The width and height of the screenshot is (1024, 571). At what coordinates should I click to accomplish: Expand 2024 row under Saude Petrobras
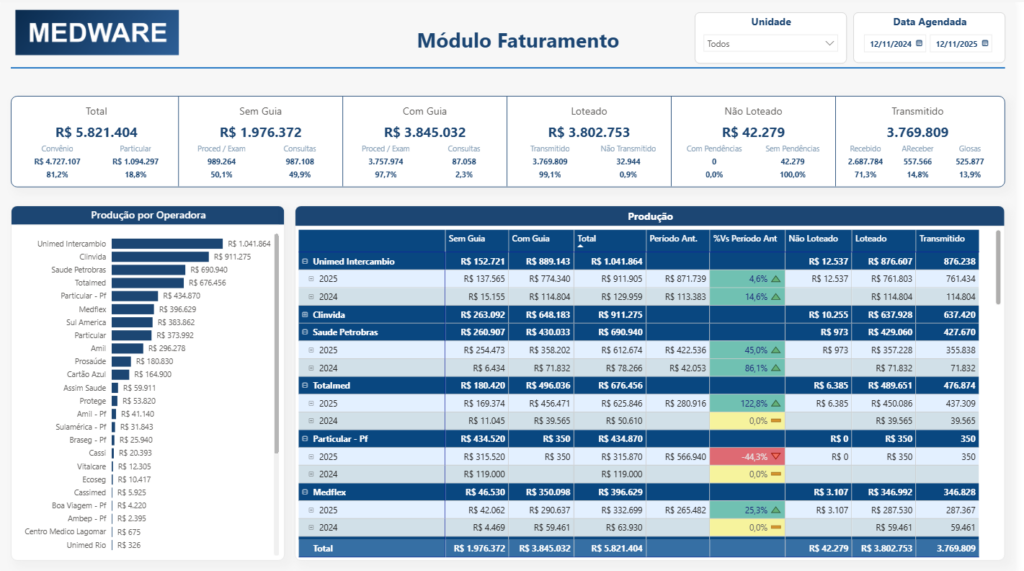312,368
